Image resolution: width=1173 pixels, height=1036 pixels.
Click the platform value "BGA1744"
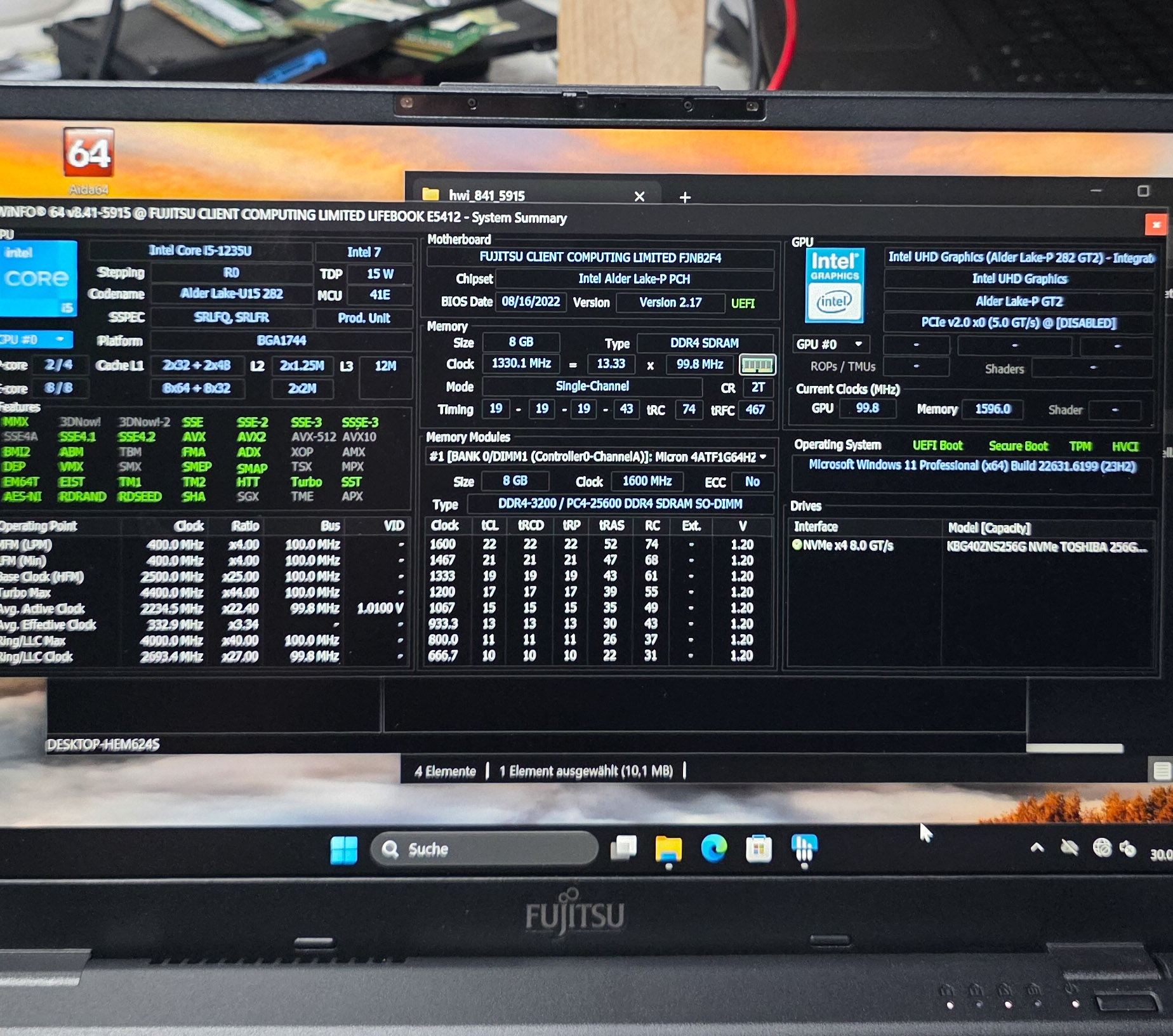[x=281, y=341]
